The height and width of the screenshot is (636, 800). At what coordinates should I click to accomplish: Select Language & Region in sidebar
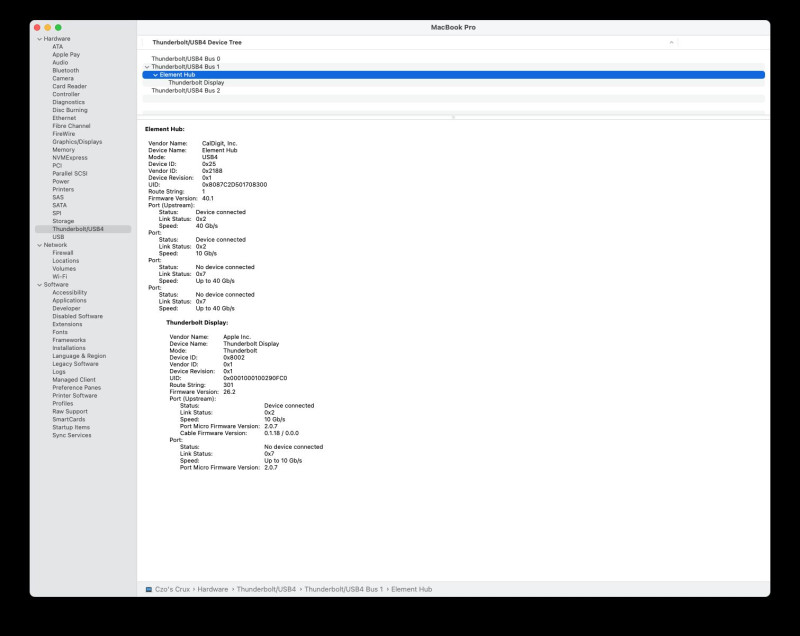79,356
